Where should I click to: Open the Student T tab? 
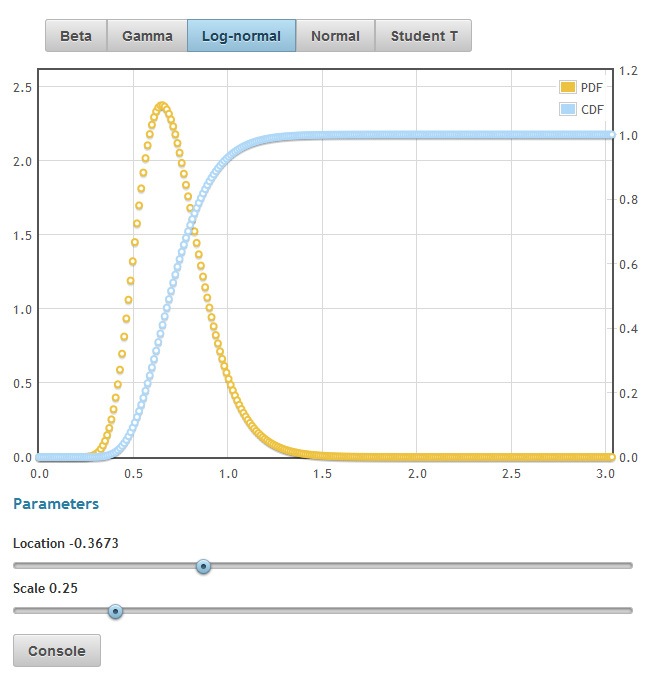pos(424,36)
